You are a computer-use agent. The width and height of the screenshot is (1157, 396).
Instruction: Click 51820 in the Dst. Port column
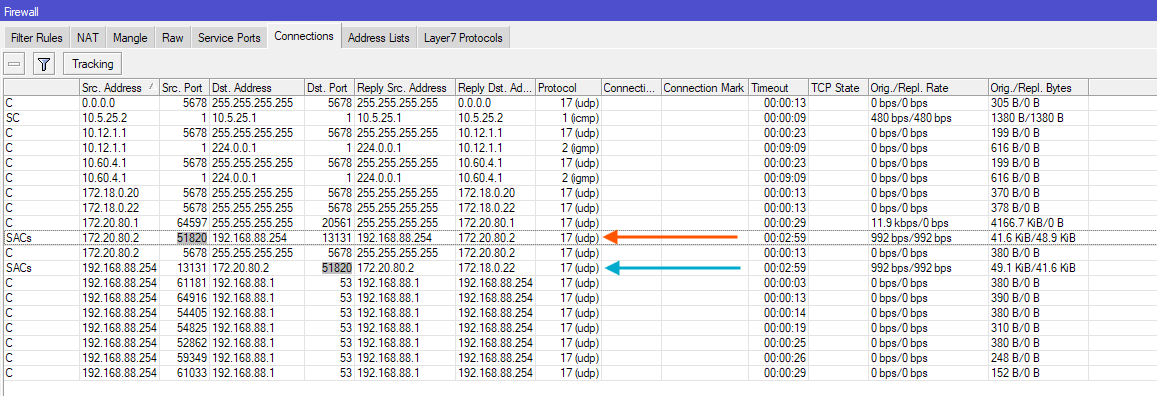point(336,268)
